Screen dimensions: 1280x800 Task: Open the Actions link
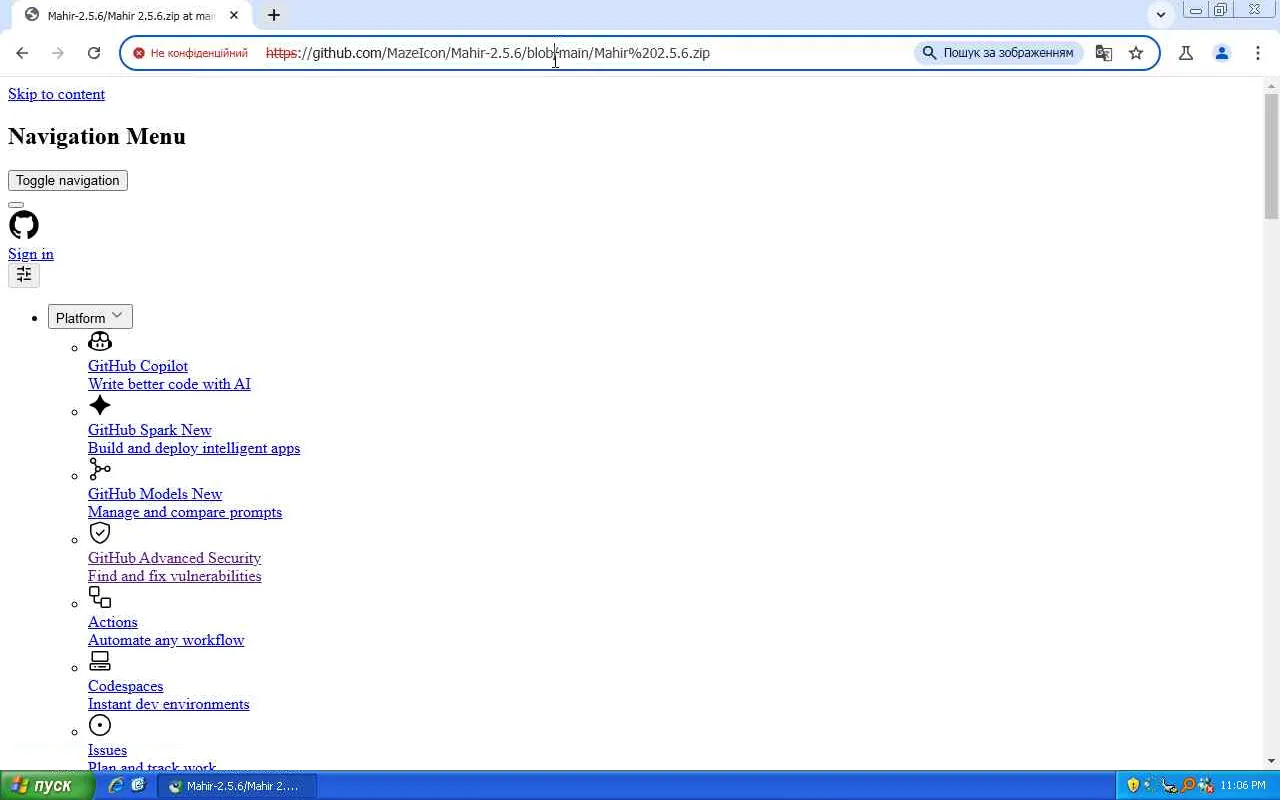pos(113,622)
